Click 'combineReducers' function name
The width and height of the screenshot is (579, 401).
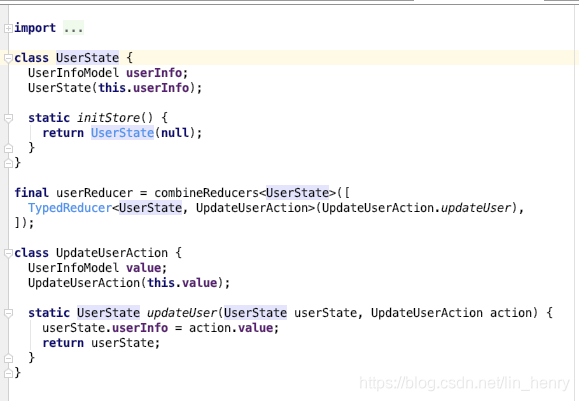pos(207,193)
